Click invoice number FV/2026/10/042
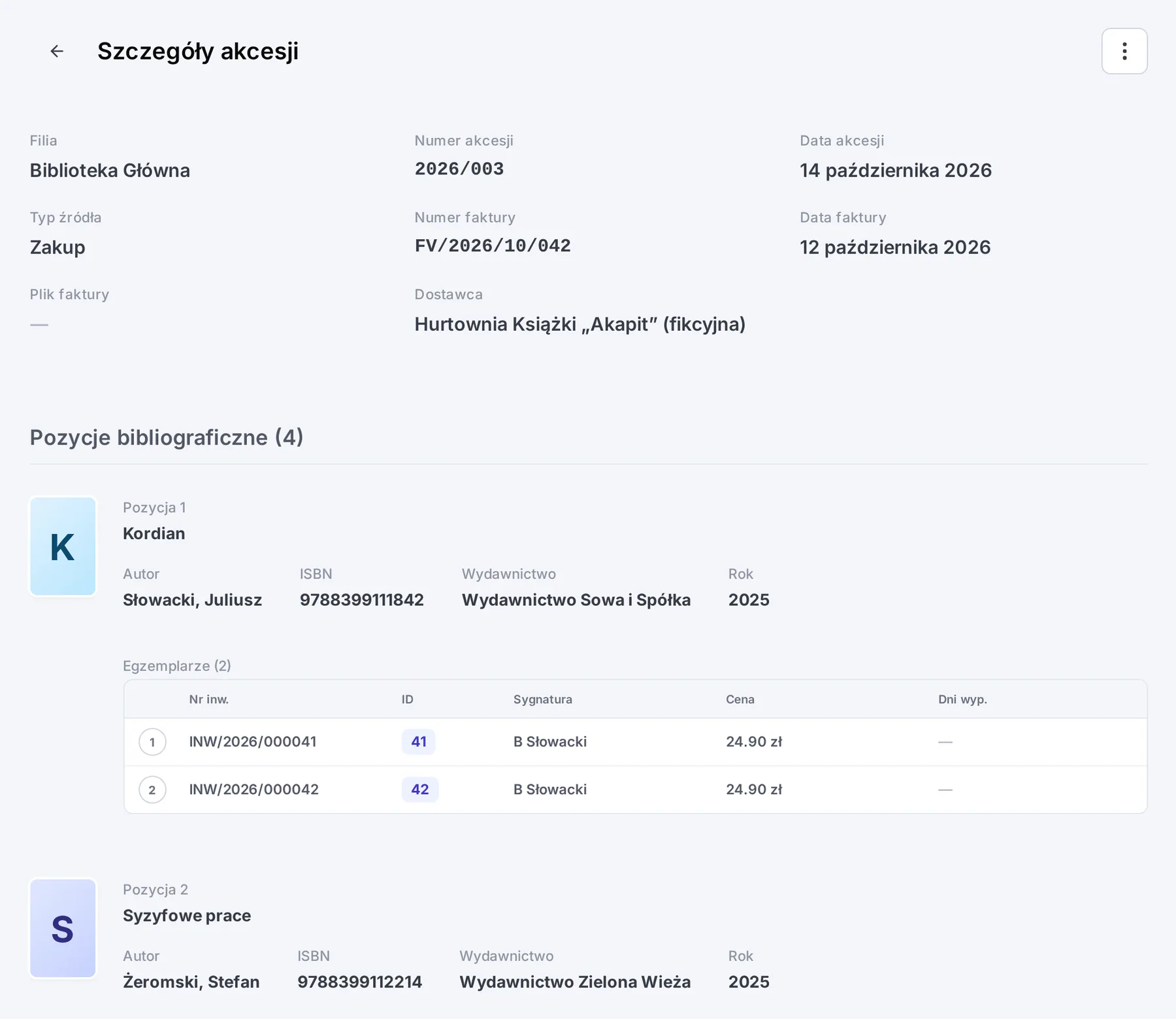The height and width of the screenshot is (1019, 1176). click(x=493, y=246)
